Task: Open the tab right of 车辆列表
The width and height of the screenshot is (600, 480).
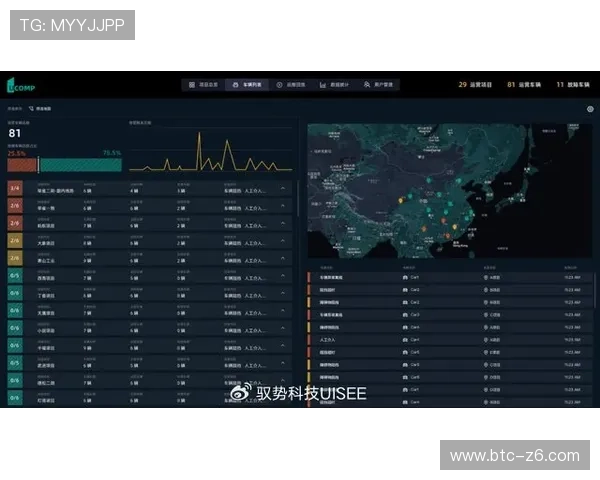Action: coord(291,85)
